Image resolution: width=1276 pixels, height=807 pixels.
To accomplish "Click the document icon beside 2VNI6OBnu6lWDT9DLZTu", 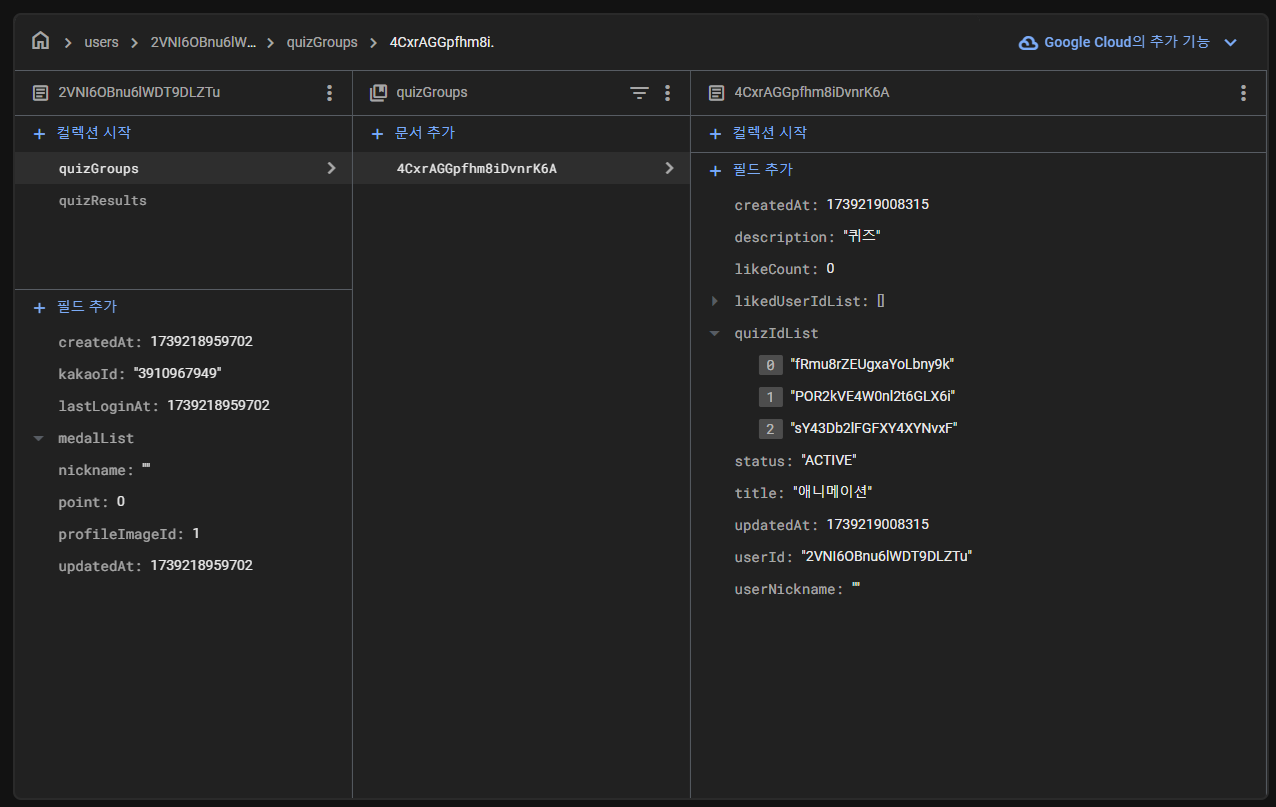I will 40,93.
